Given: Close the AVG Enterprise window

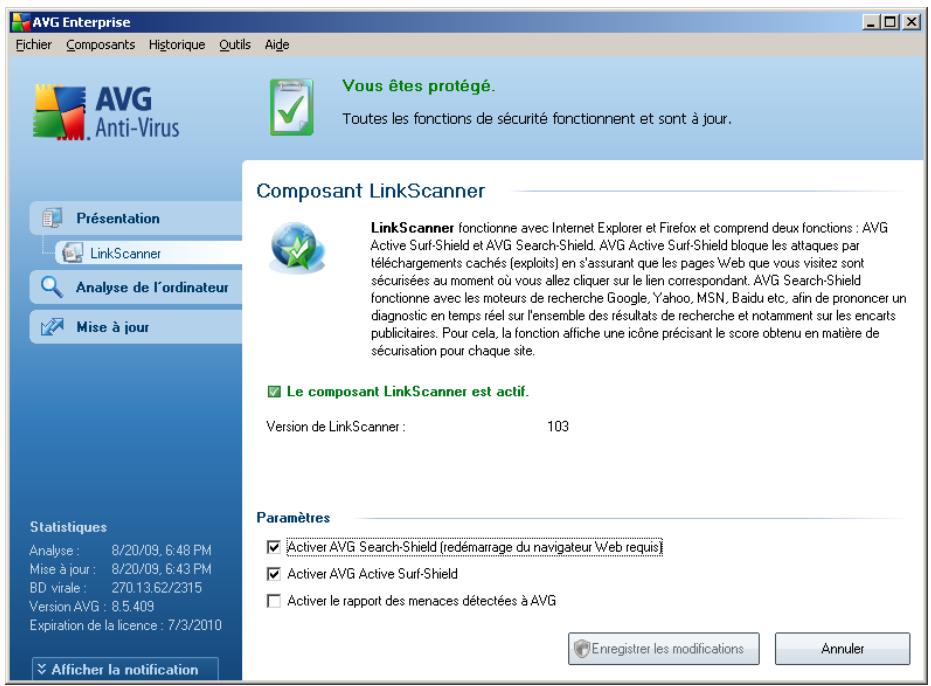Looking at the screenshot, I should [x=911, y=22].
